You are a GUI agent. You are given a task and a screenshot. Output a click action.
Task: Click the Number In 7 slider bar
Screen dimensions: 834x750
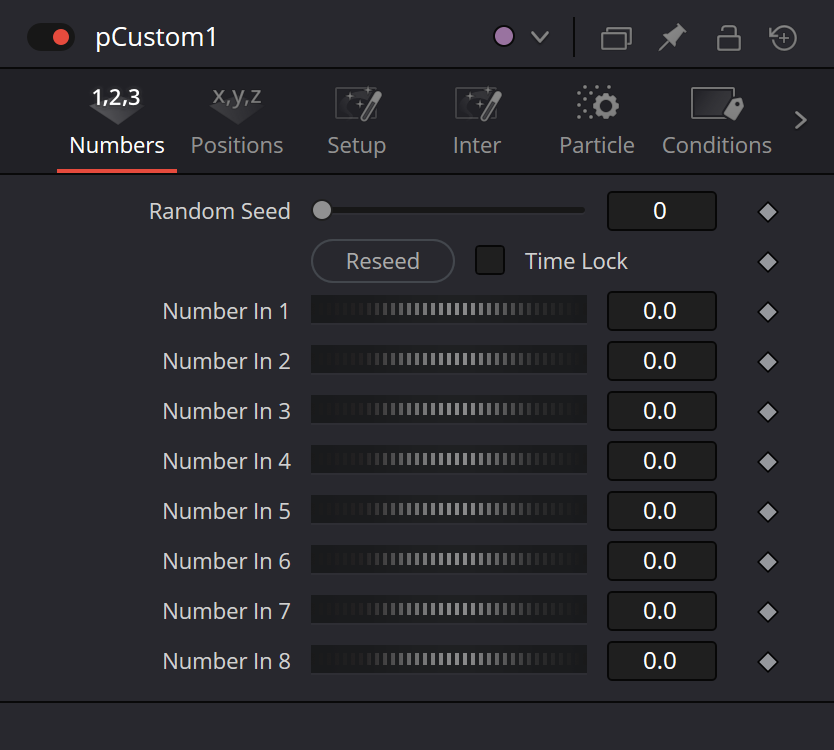449,610
